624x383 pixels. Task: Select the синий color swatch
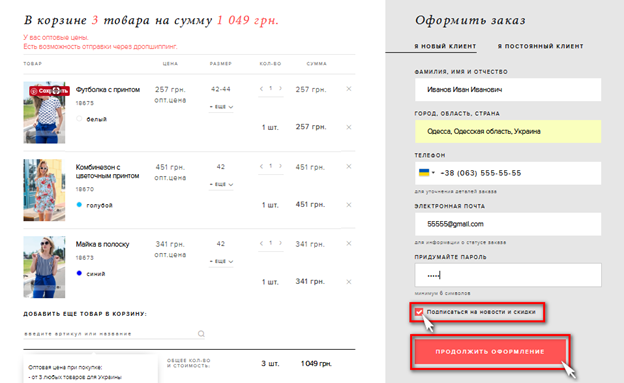tap(79, 273)
